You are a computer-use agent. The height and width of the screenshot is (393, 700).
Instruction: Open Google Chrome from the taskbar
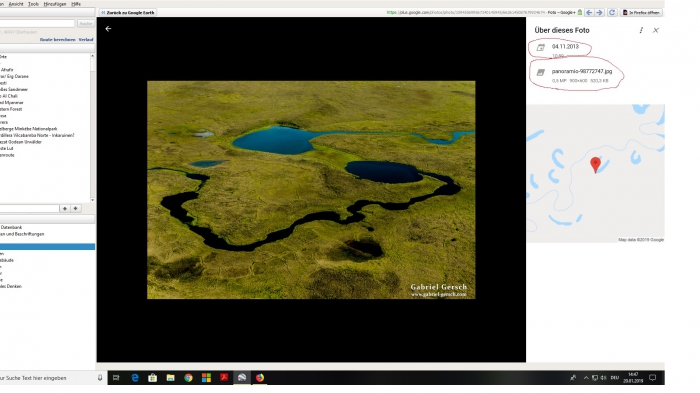(x=188, y=378)
